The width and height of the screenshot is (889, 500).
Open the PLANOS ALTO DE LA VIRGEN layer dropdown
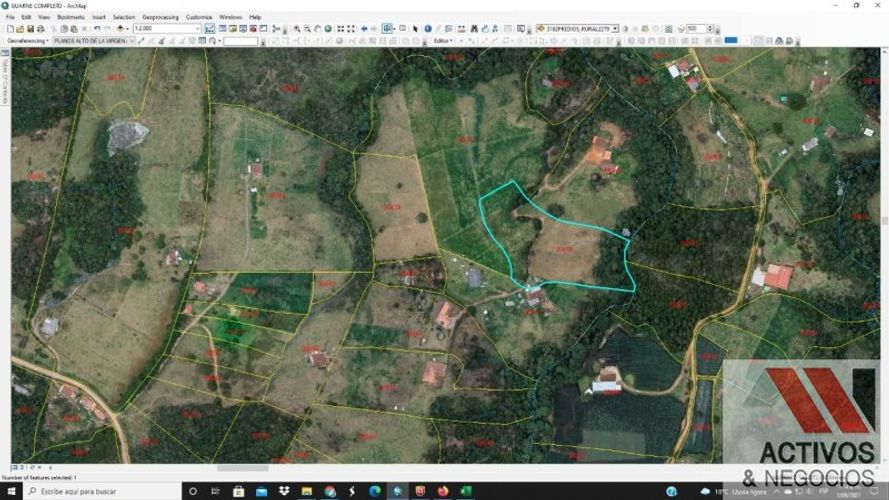[x=132, y=41]
